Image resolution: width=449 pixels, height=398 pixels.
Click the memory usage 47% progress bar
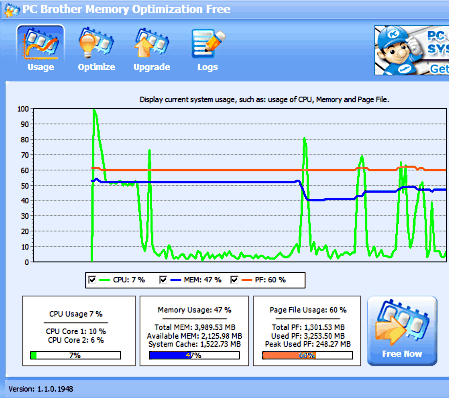click(194, 355)
